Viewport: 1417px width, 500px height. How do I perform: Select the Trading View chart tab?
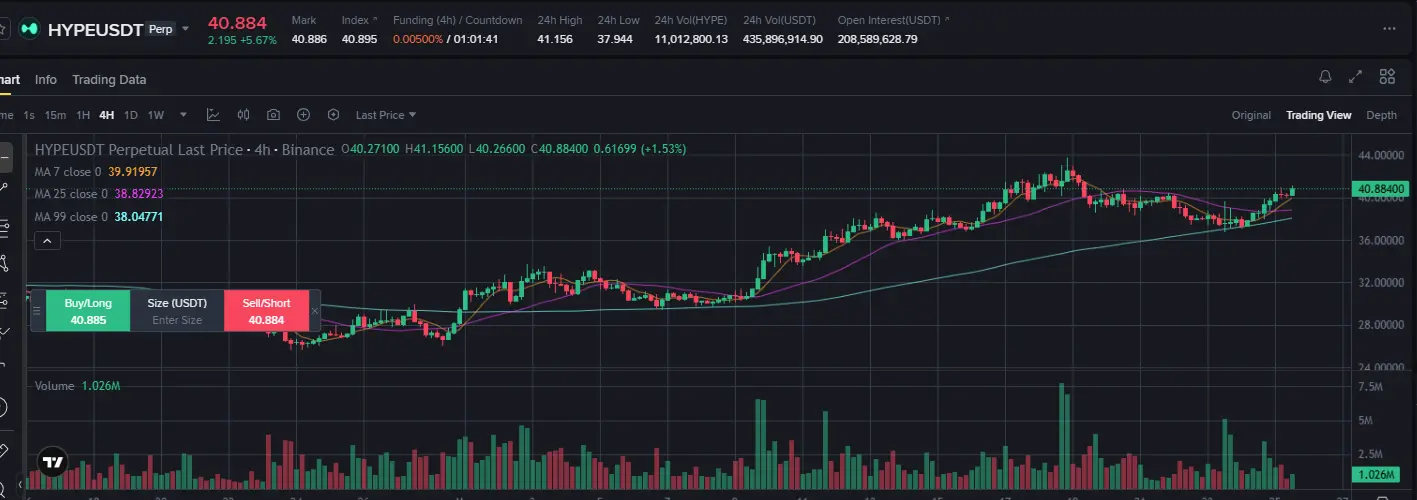tap(1318, 115)
